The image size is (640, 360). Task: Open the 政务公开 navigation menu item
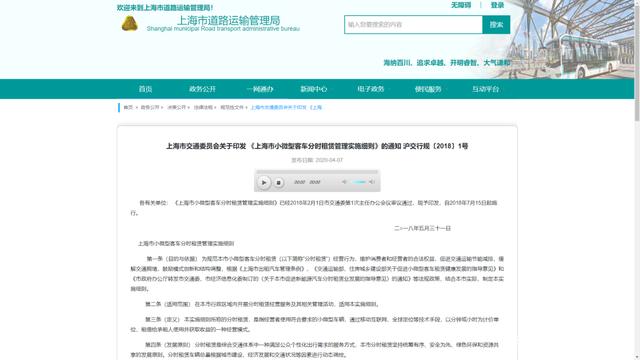[x=202, y=89]
